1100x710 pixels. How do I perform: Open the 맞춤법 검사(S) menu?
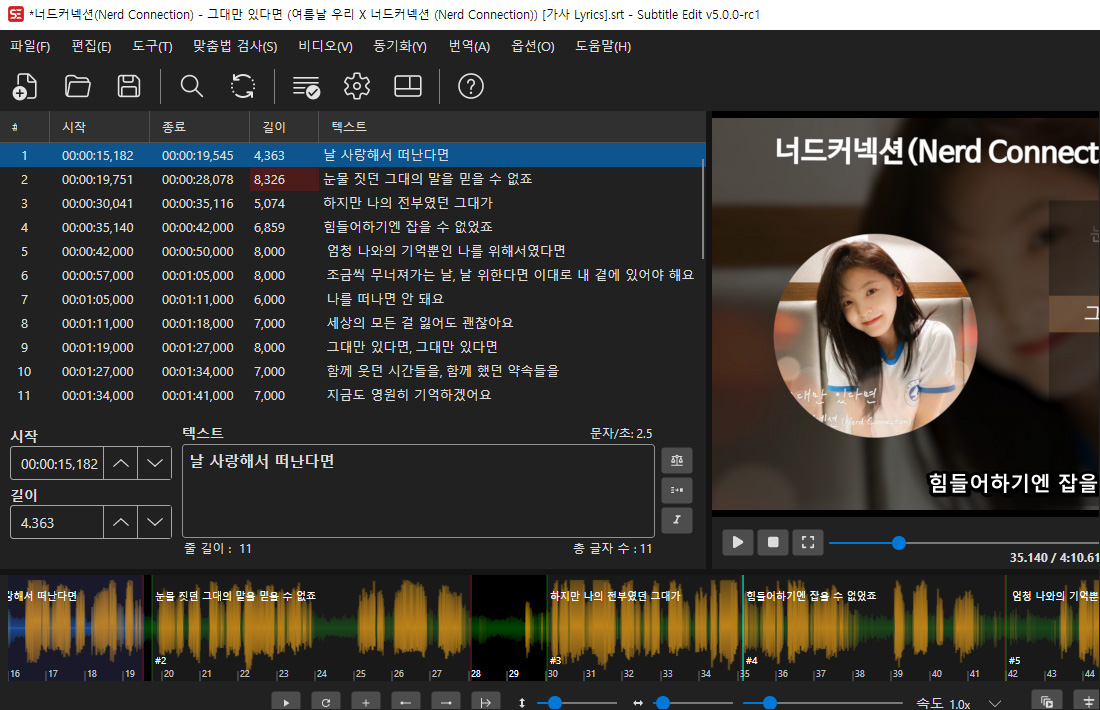(x=235, y=46)
